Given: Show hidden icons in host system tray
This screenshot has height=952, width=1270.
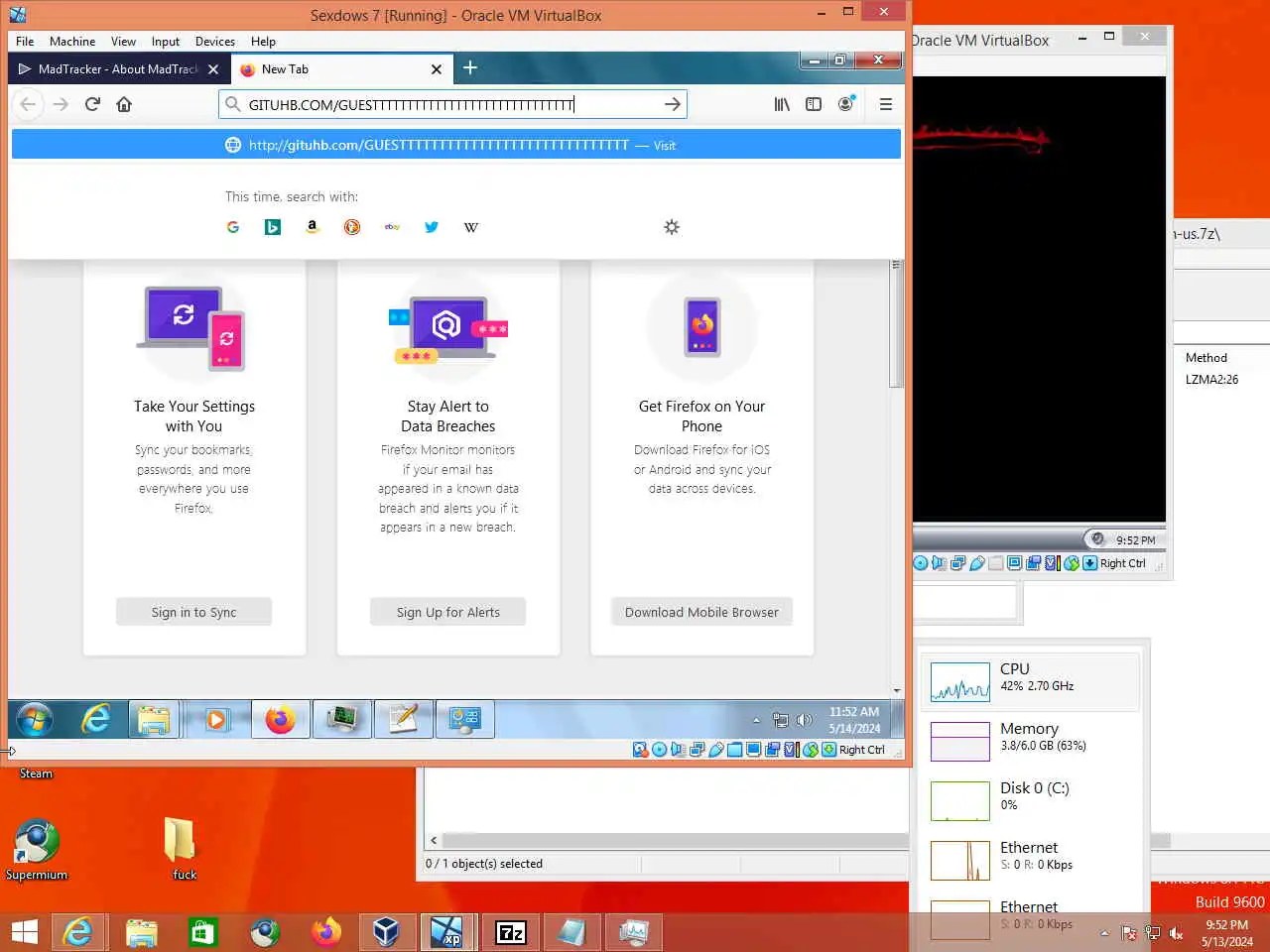Looking at the screenshot, I should click(1104, 933).
